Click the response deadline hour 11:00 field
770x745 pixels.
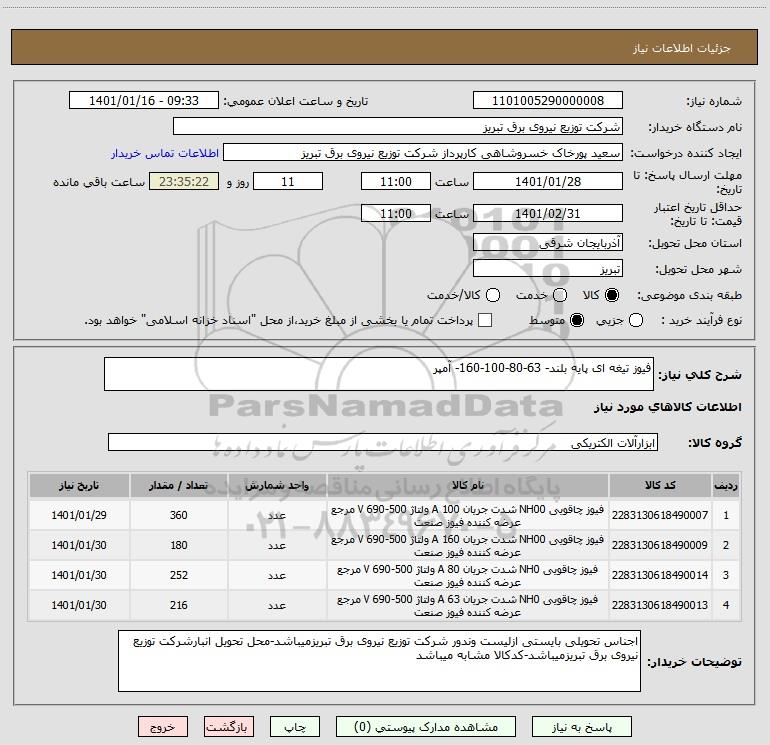396,181
